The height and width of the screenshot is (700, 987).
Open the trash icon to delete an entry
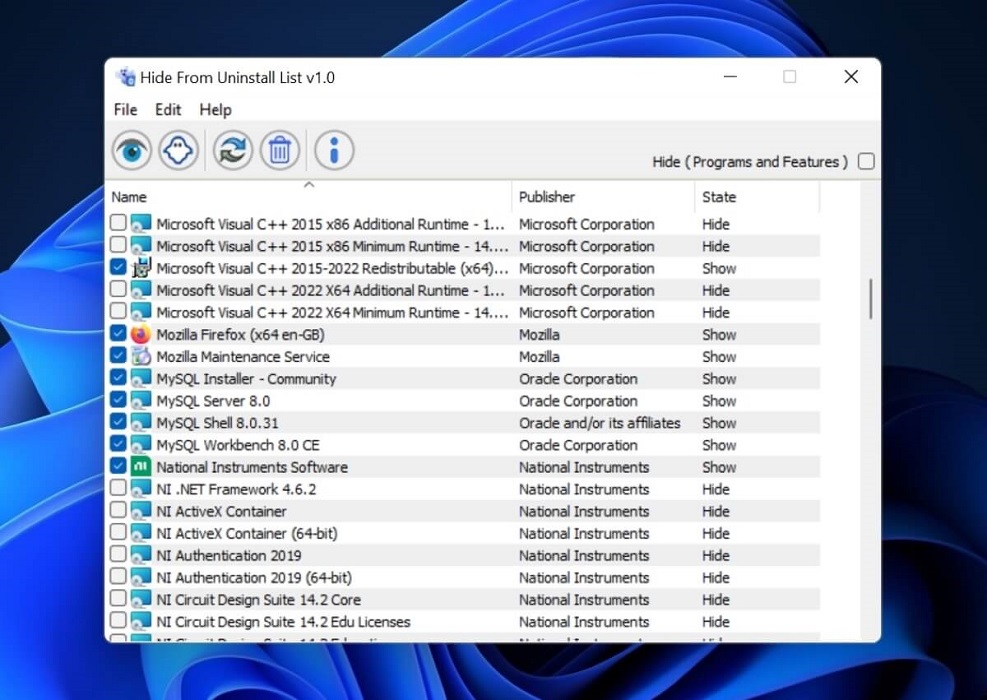pos(280,150)
